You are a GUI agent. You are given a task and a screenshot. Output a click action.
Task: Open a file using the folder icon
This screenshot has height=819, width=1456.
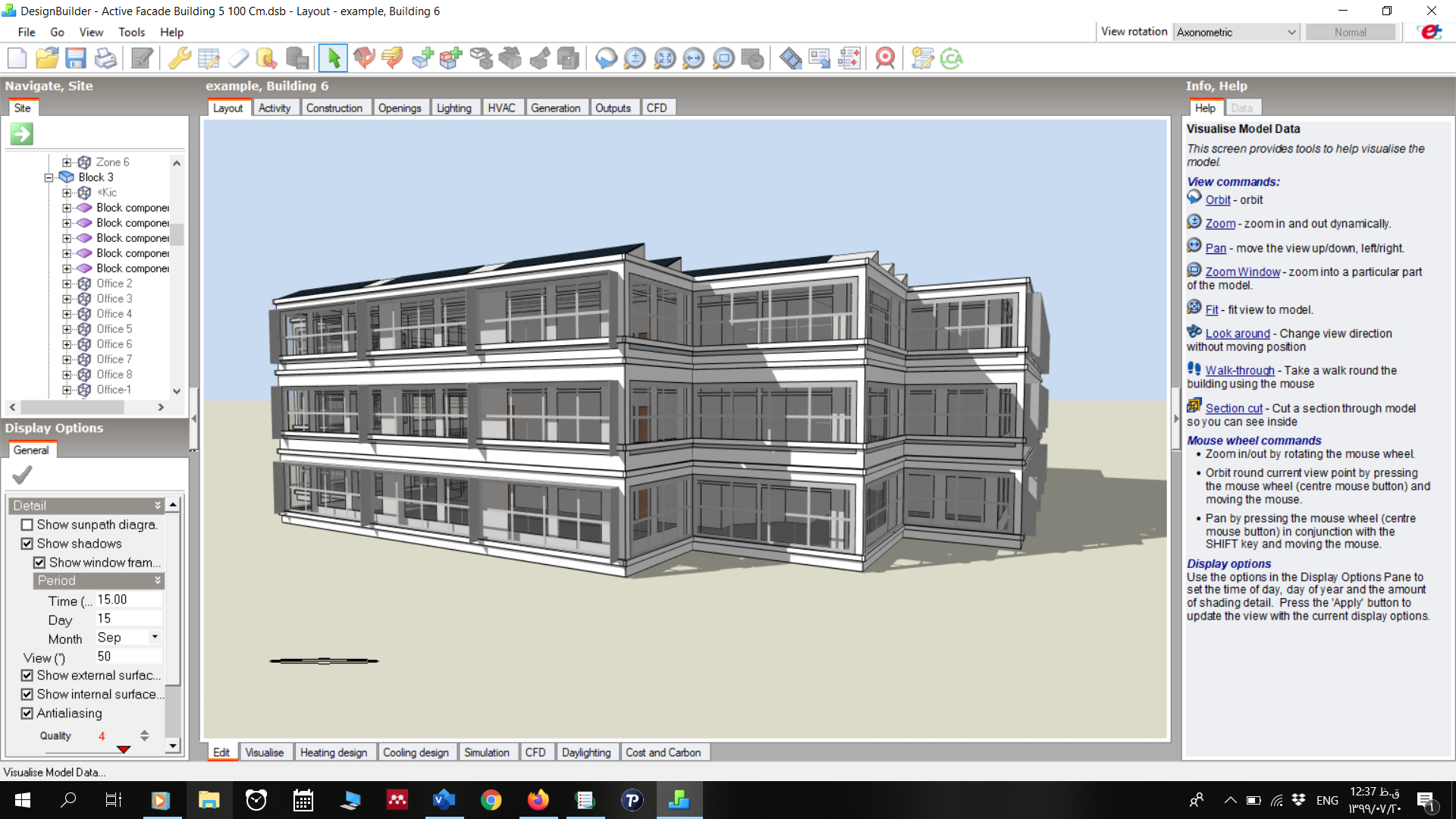pos(46,58)
